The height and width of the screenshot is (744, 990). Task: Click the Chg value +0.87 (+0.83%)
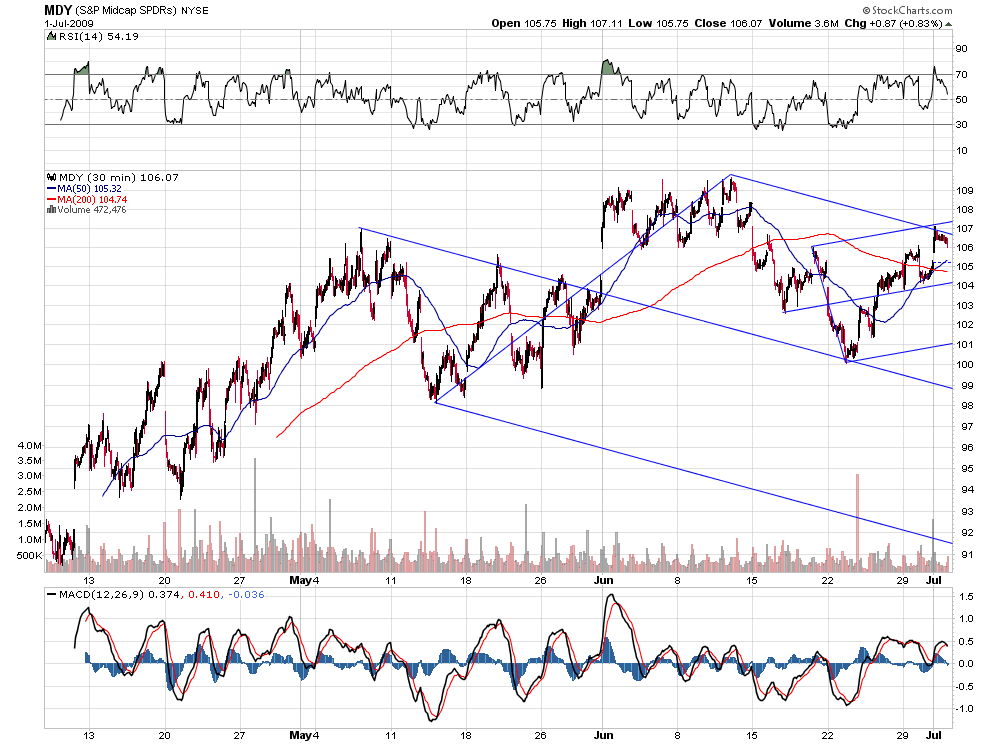906,23
